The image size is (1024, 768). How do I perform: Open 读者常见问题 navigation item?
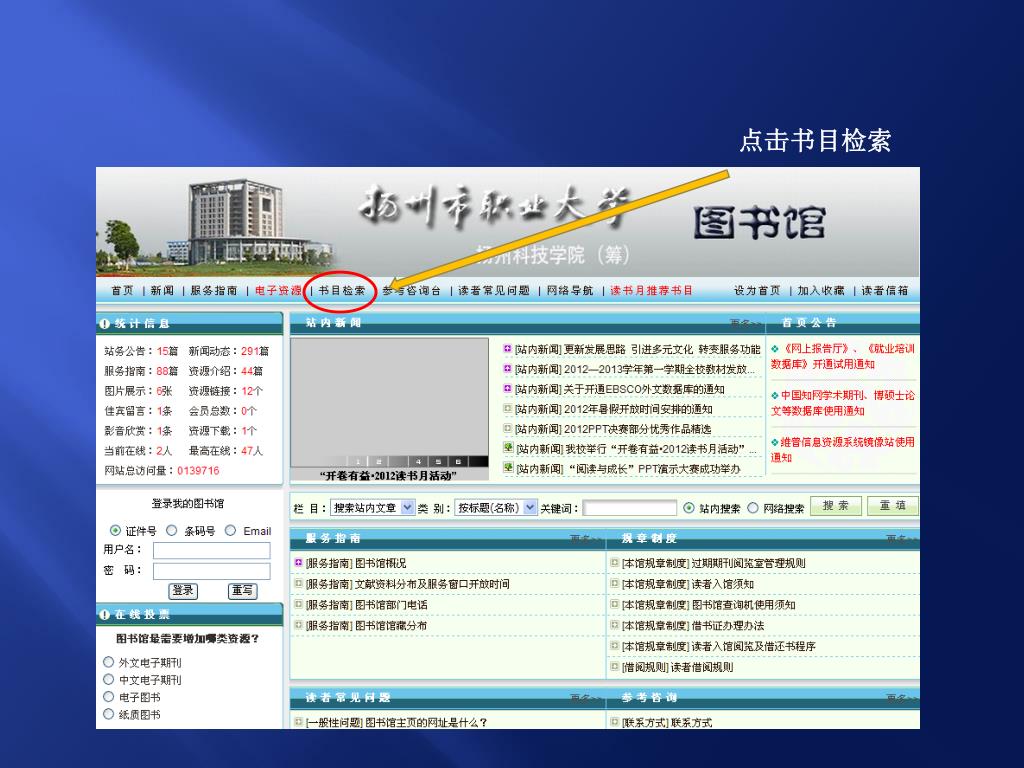[494, 291]
